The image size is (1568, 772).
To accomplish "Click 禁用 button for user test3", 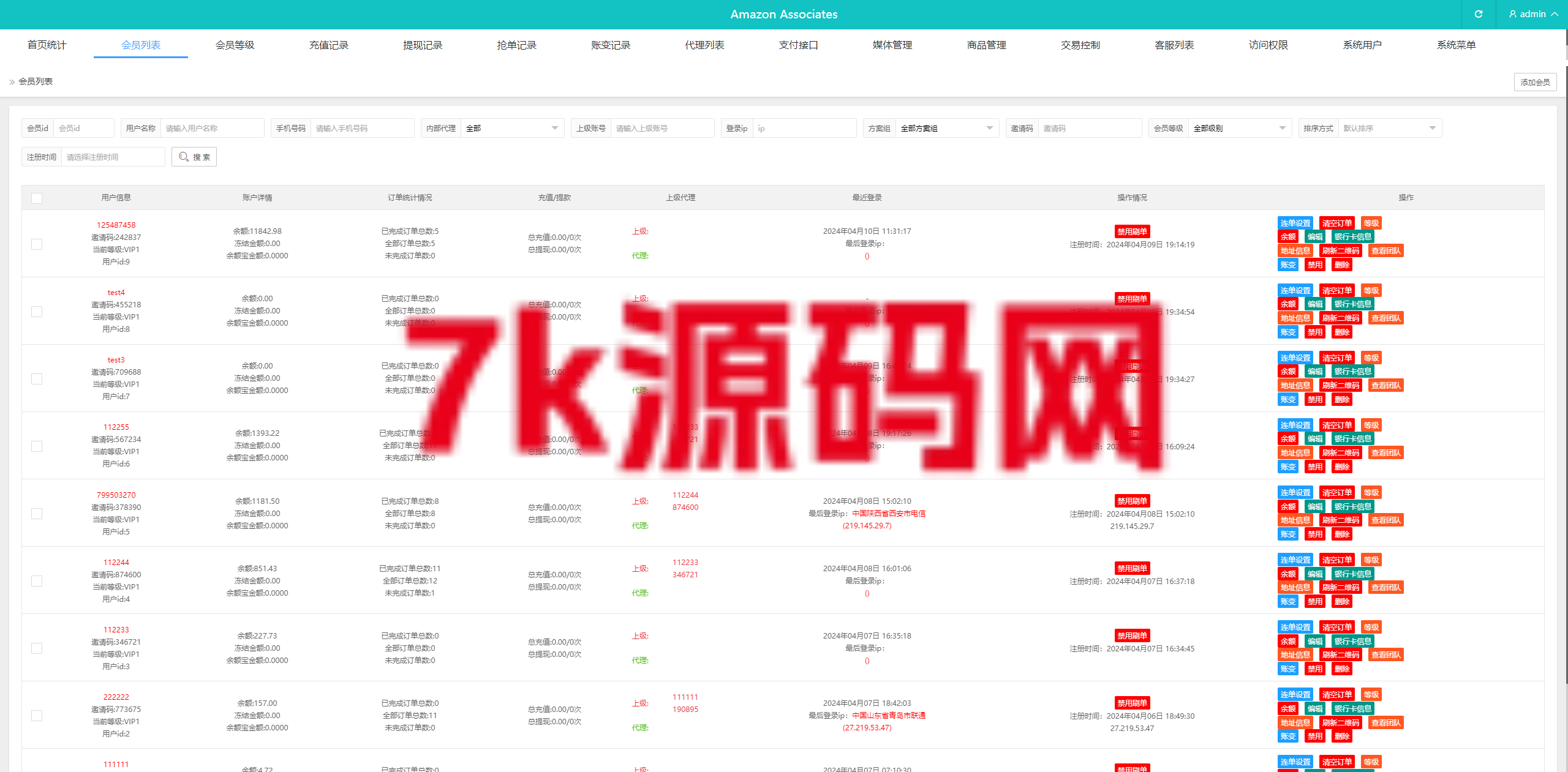I will pos(1315,399).
